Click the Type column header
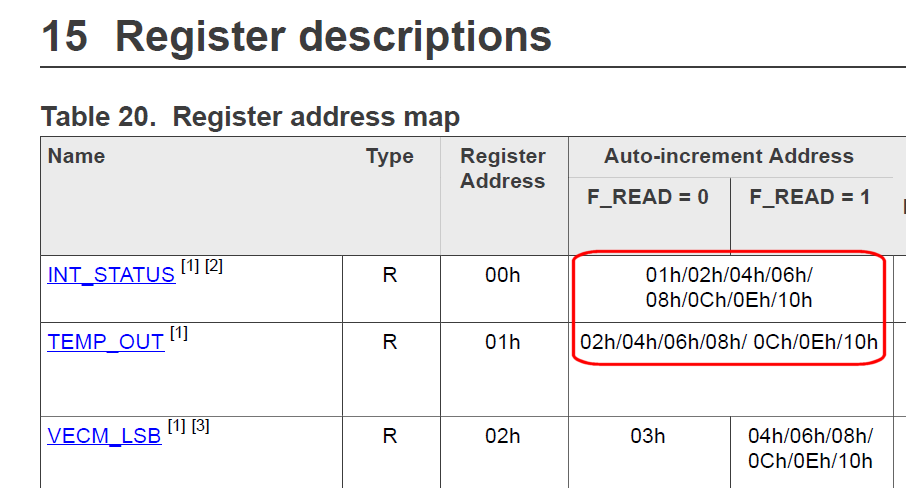906x488 pixels. point(389,156)
